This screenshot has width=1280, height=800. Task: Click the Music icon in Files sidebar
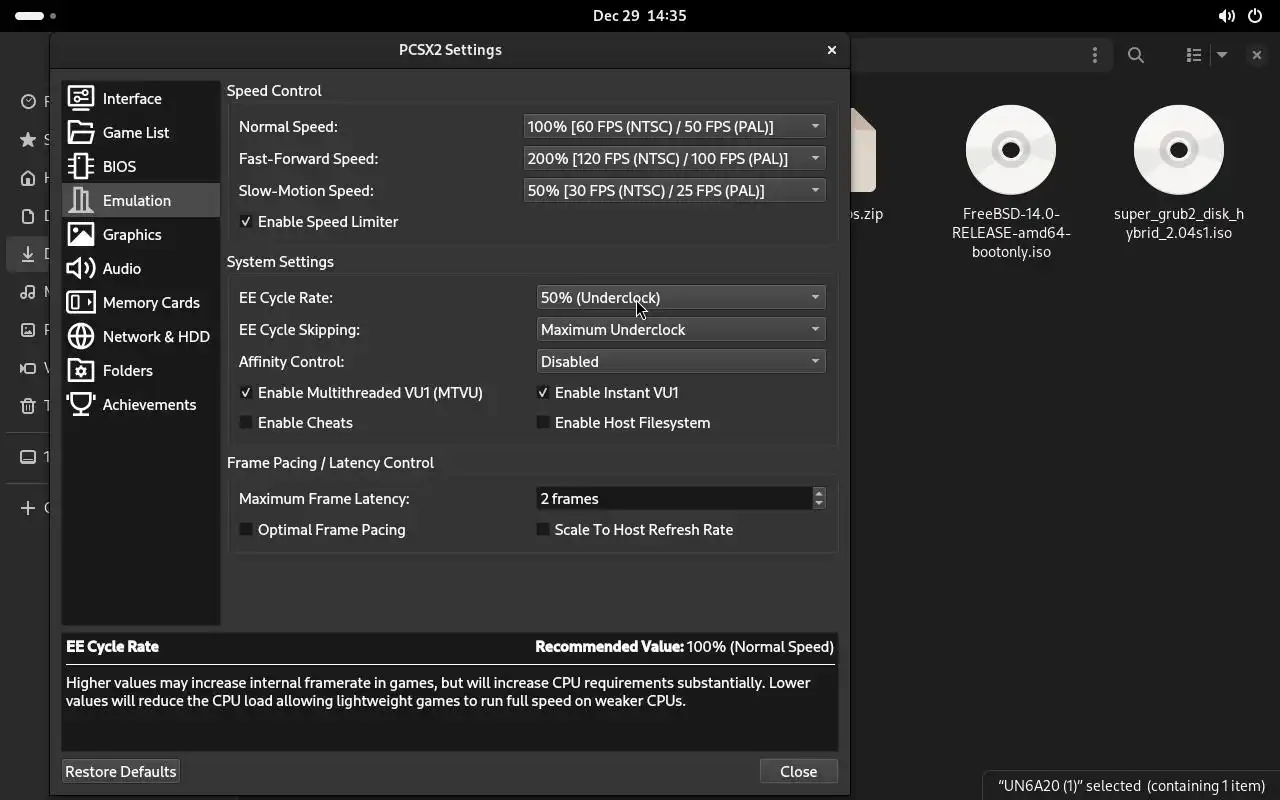pos(28,292)
